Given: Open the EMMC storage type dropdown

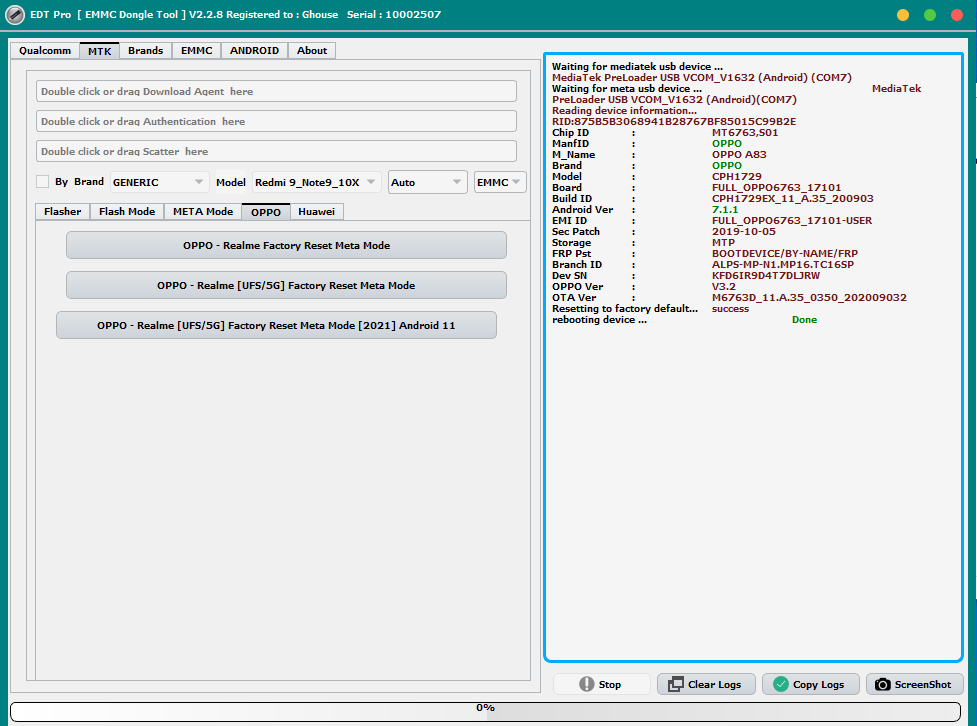Looking at the screenshot, I should (x=500, y=182).
